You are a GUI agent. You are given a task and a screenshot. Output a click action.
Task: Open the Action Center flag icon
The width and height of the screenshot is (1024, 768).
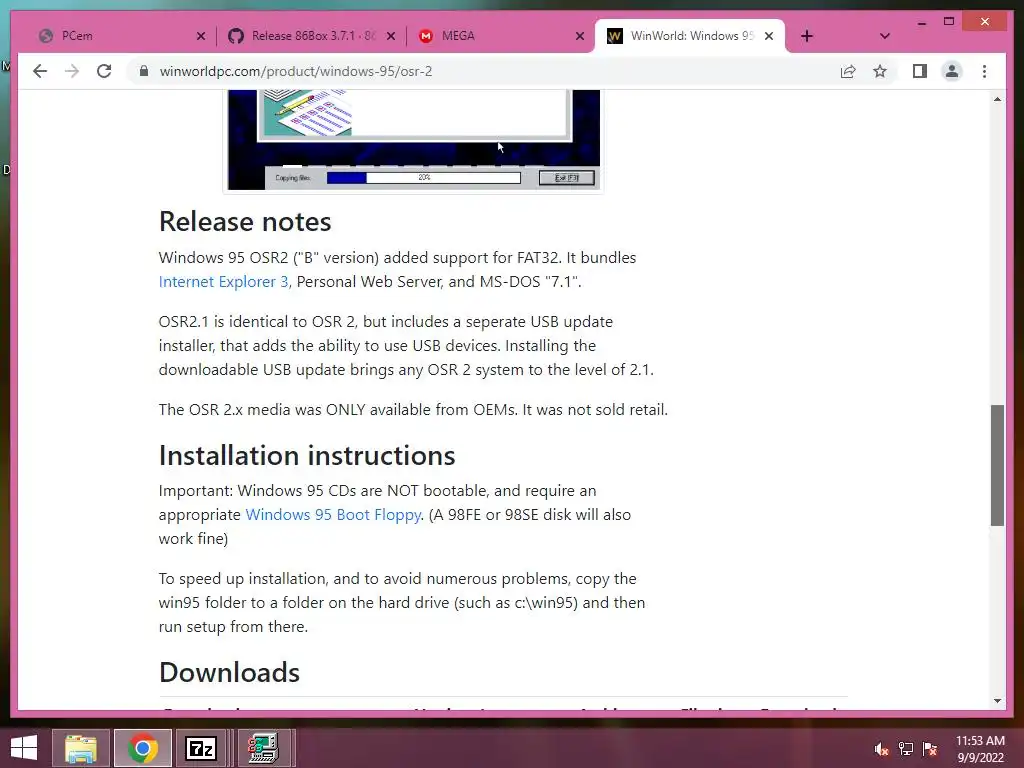coord(930,749)
